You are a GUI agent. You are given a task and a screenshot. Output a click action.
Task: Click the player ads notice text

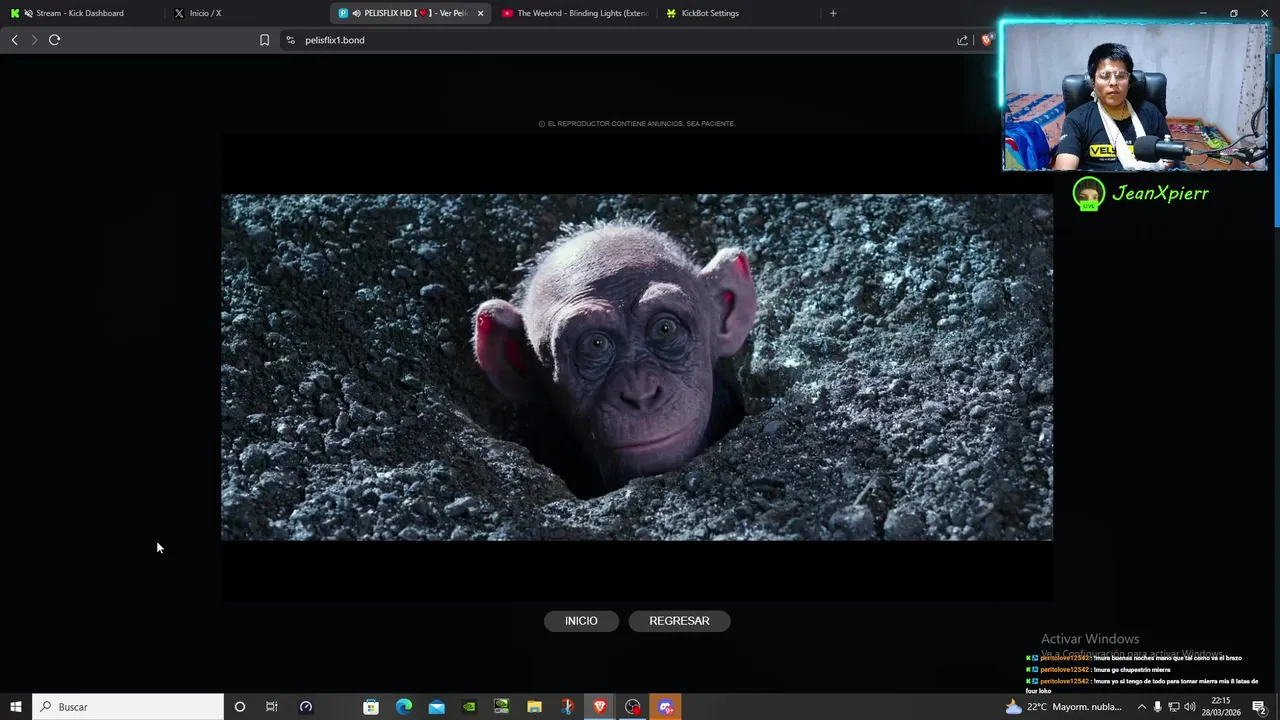pyautogui.click(x=637, y=124)
